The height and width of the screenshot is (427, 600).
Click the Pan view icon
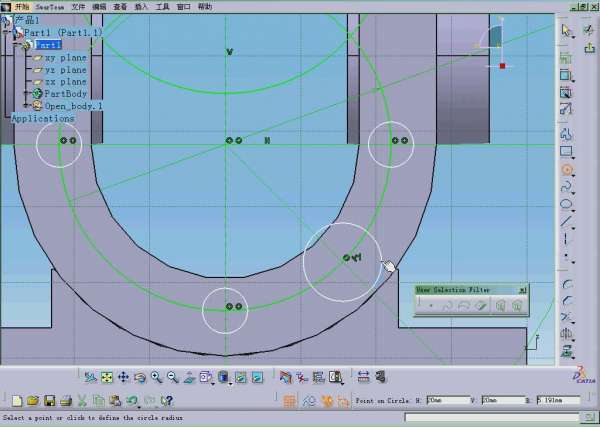(x=123, y=377)
